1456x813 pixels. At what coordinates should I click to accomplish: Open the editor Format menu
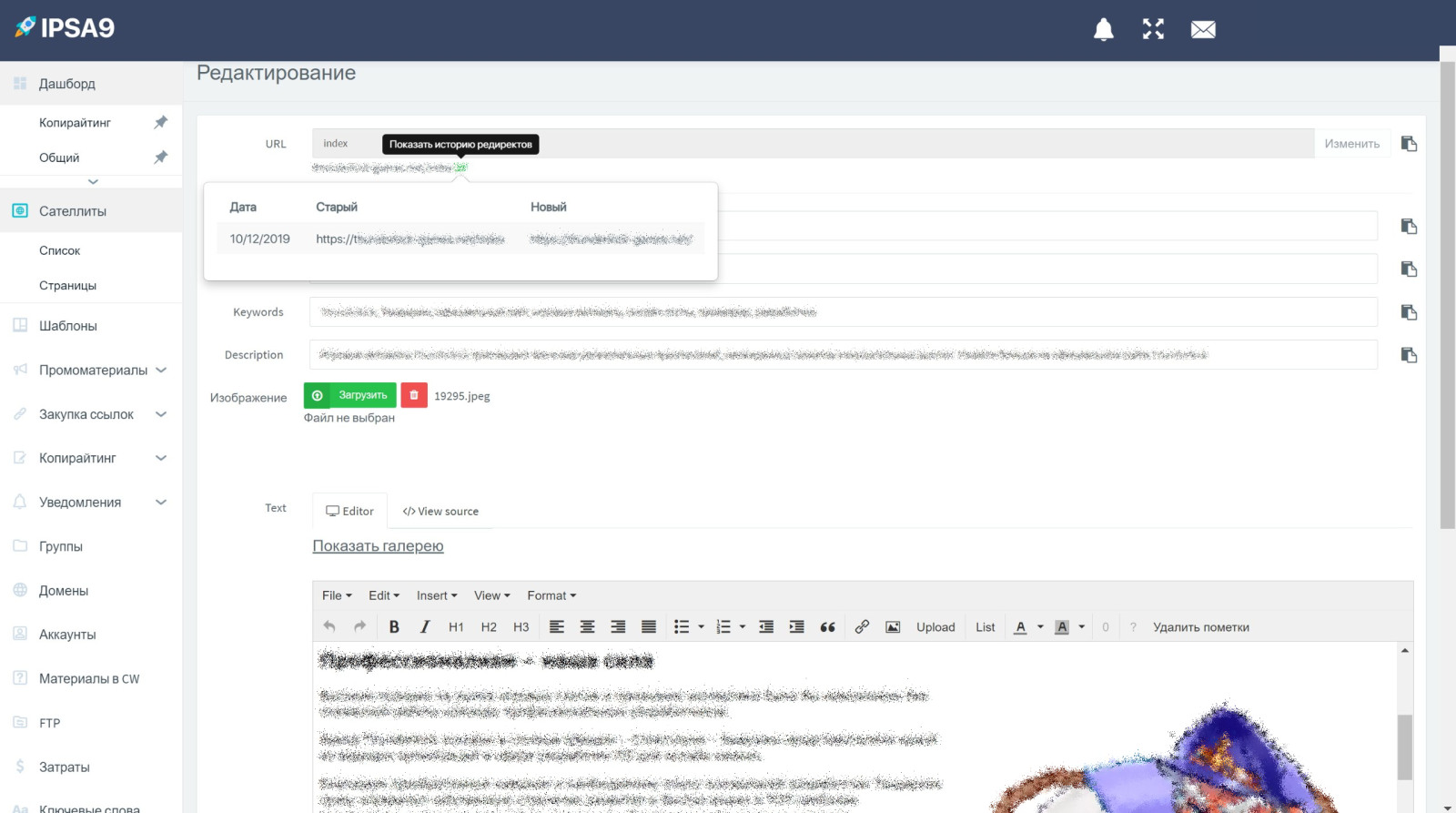point(551,595)
